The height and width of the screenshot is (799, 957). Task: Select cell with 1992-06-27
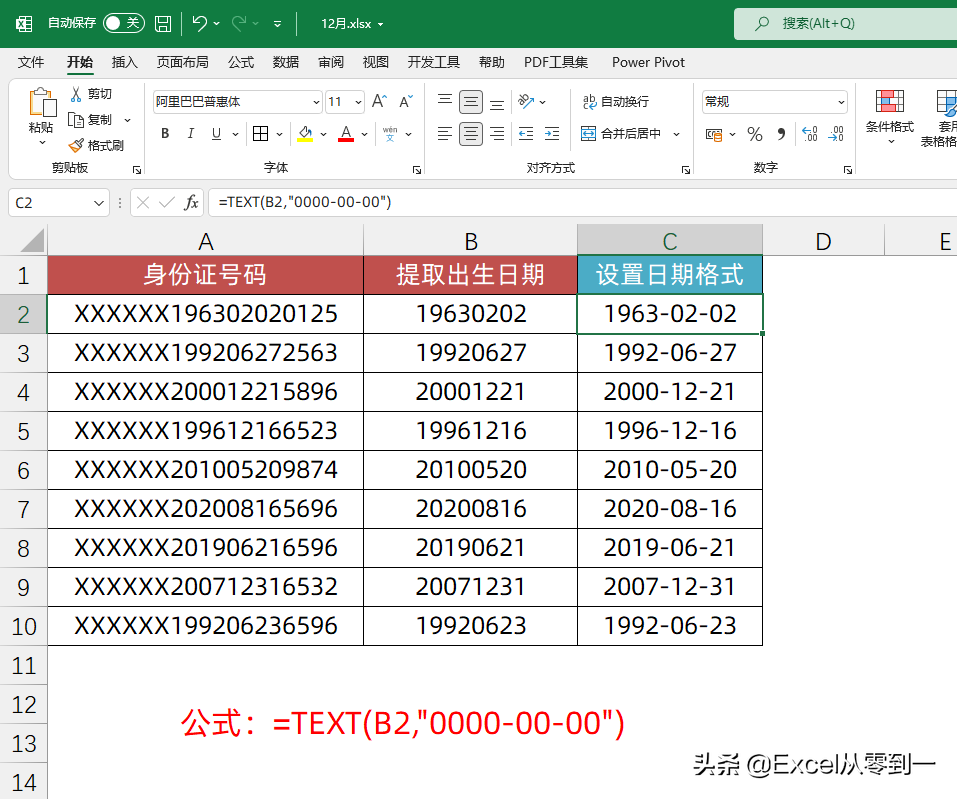[670, 353]
